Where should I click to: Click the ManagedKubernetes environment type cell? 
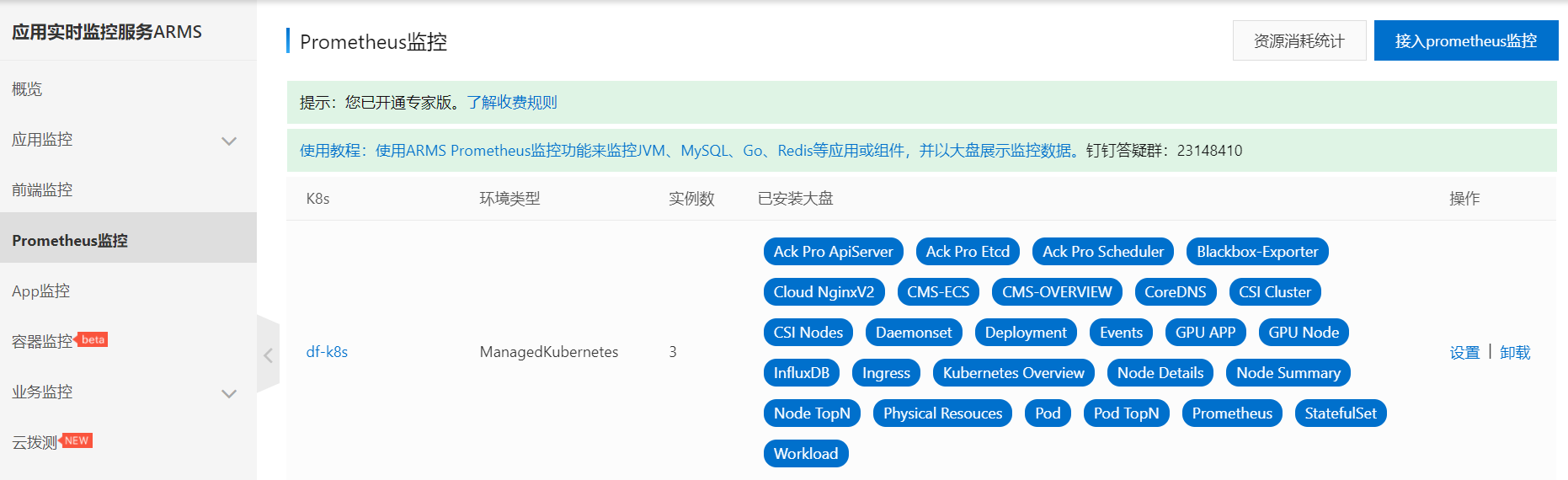pos(549,352)
